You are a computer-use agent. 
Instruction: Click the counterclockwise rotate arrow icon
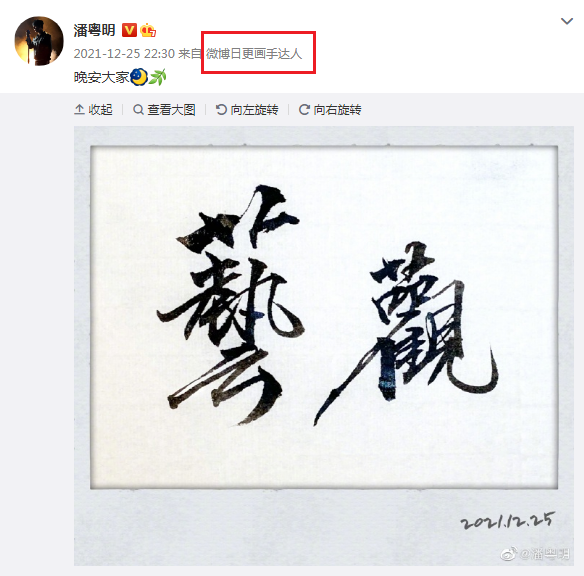pyautogui.click(x=221, y=109)
